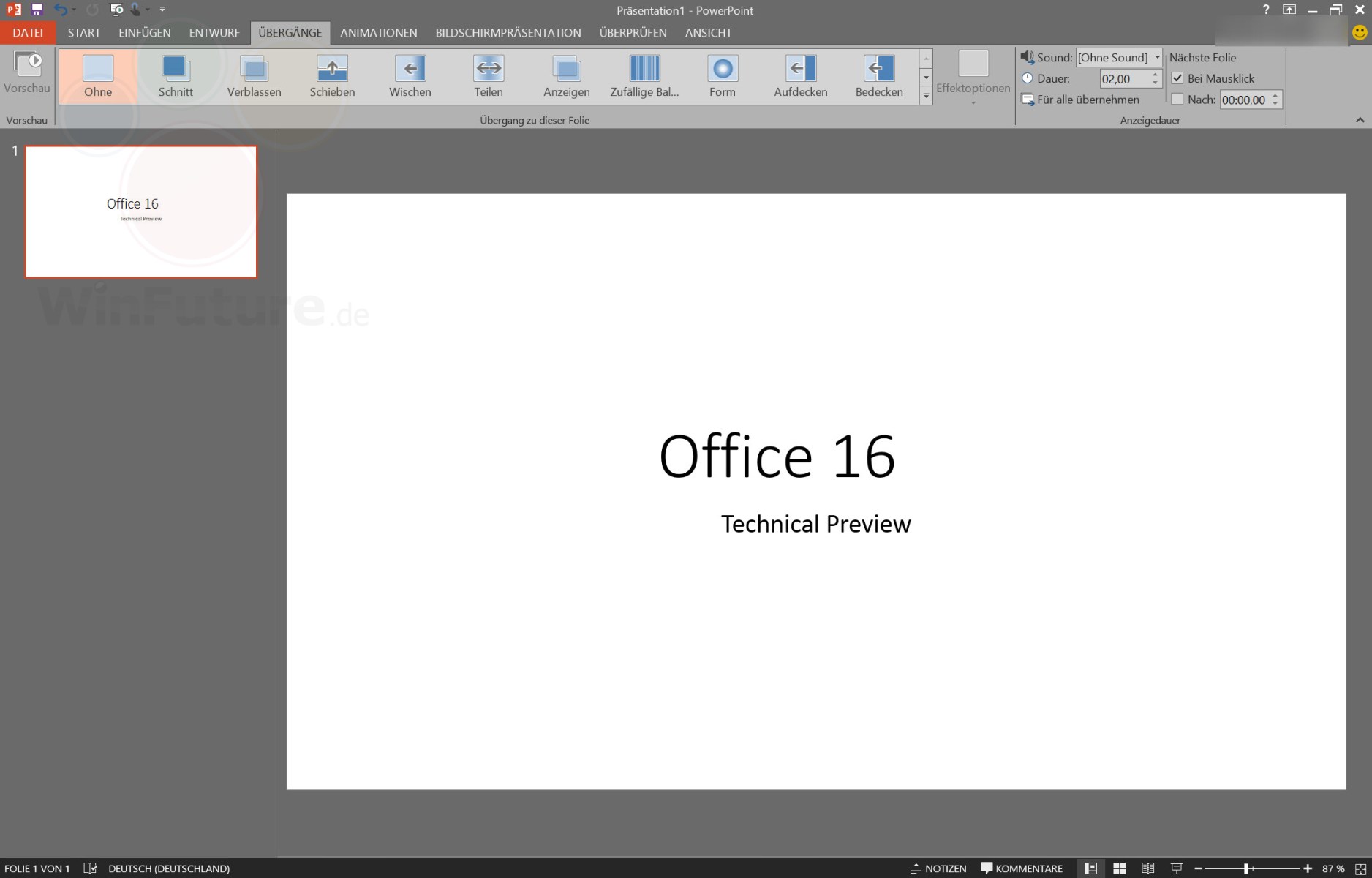Select the Zufällige Balken transition

tap(644, 76)
